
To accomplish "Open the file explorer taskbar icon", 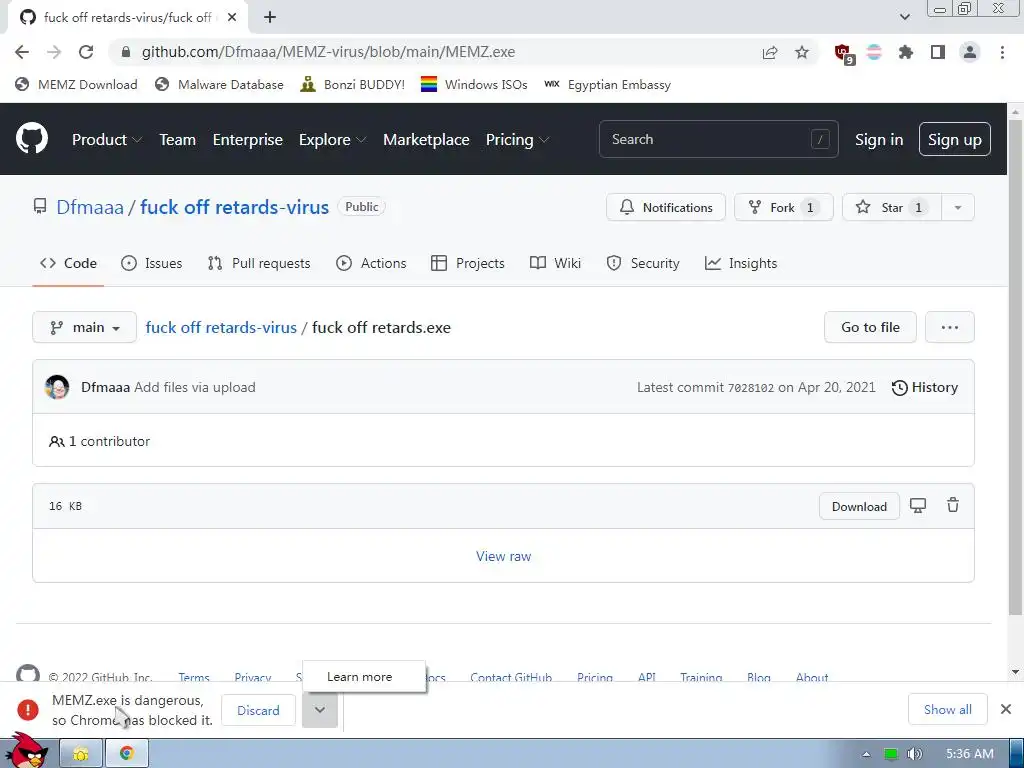I will click(x=81, y=754).
